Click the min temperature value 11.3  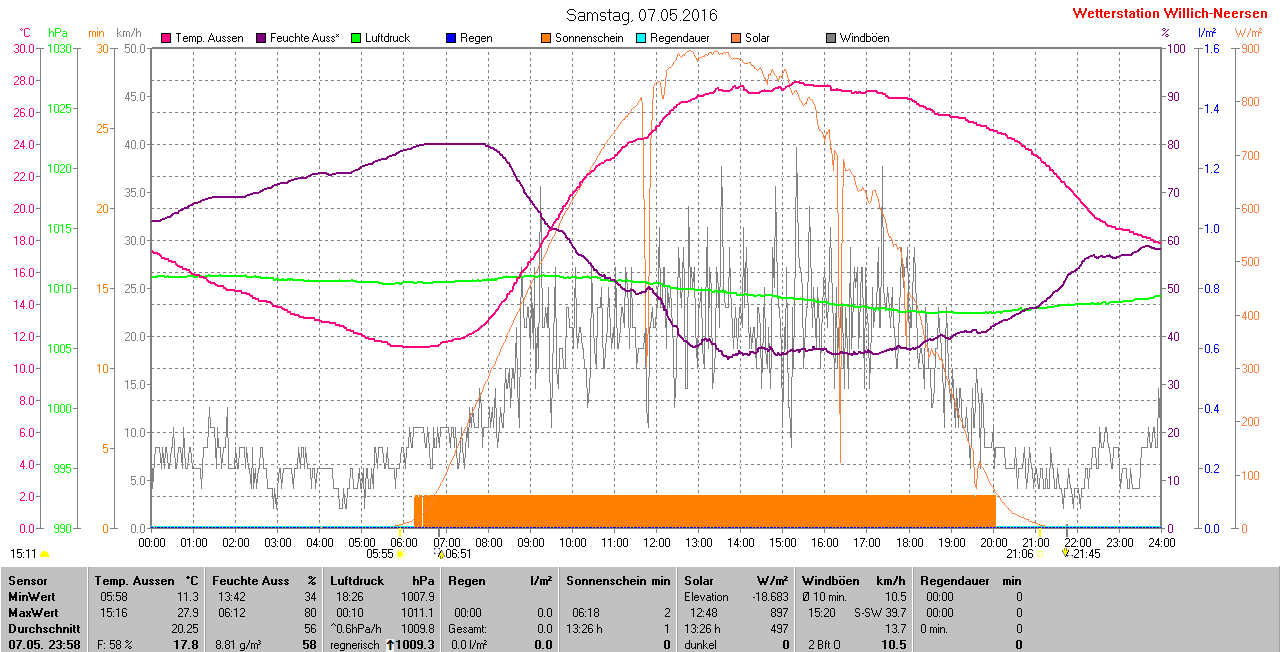(188, 596)
